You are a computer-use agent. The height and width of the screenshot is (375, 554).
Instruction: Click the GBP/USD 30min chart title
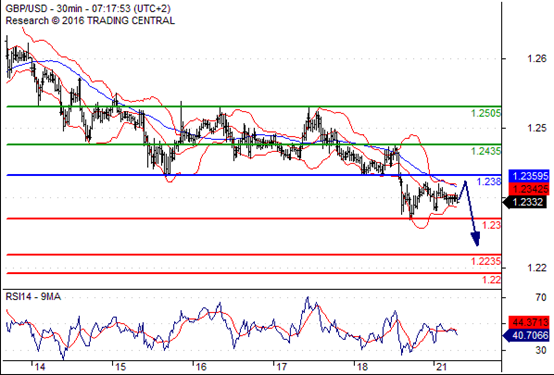click(88, 8)
